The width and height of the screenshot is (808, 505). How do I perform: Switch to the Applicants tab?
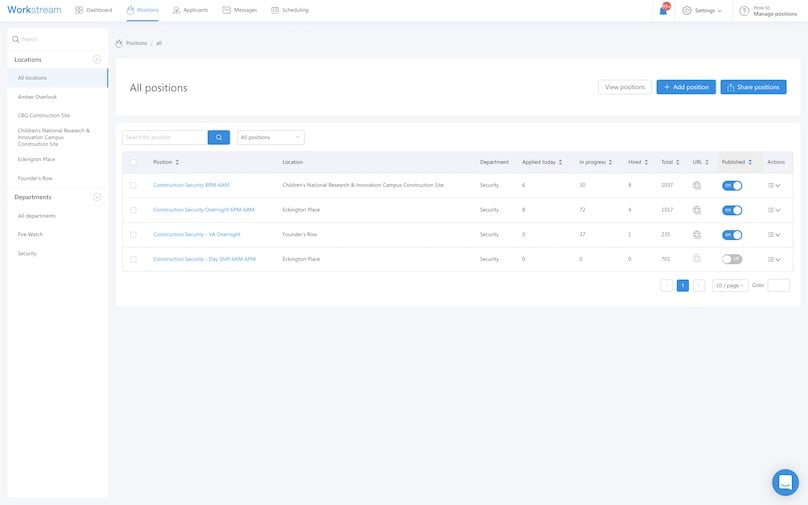[190, 10]
